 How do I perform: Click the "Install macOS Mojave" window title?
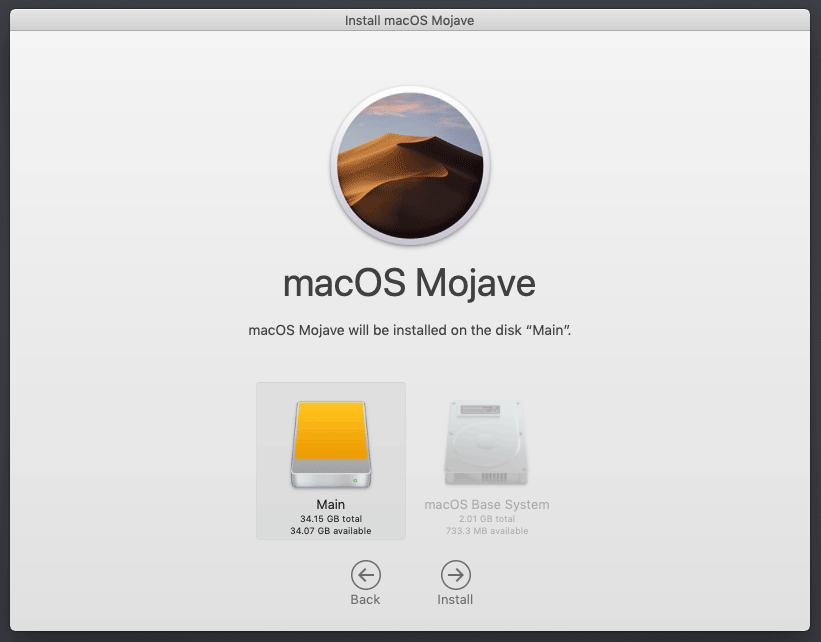click(x=409, y=20)
